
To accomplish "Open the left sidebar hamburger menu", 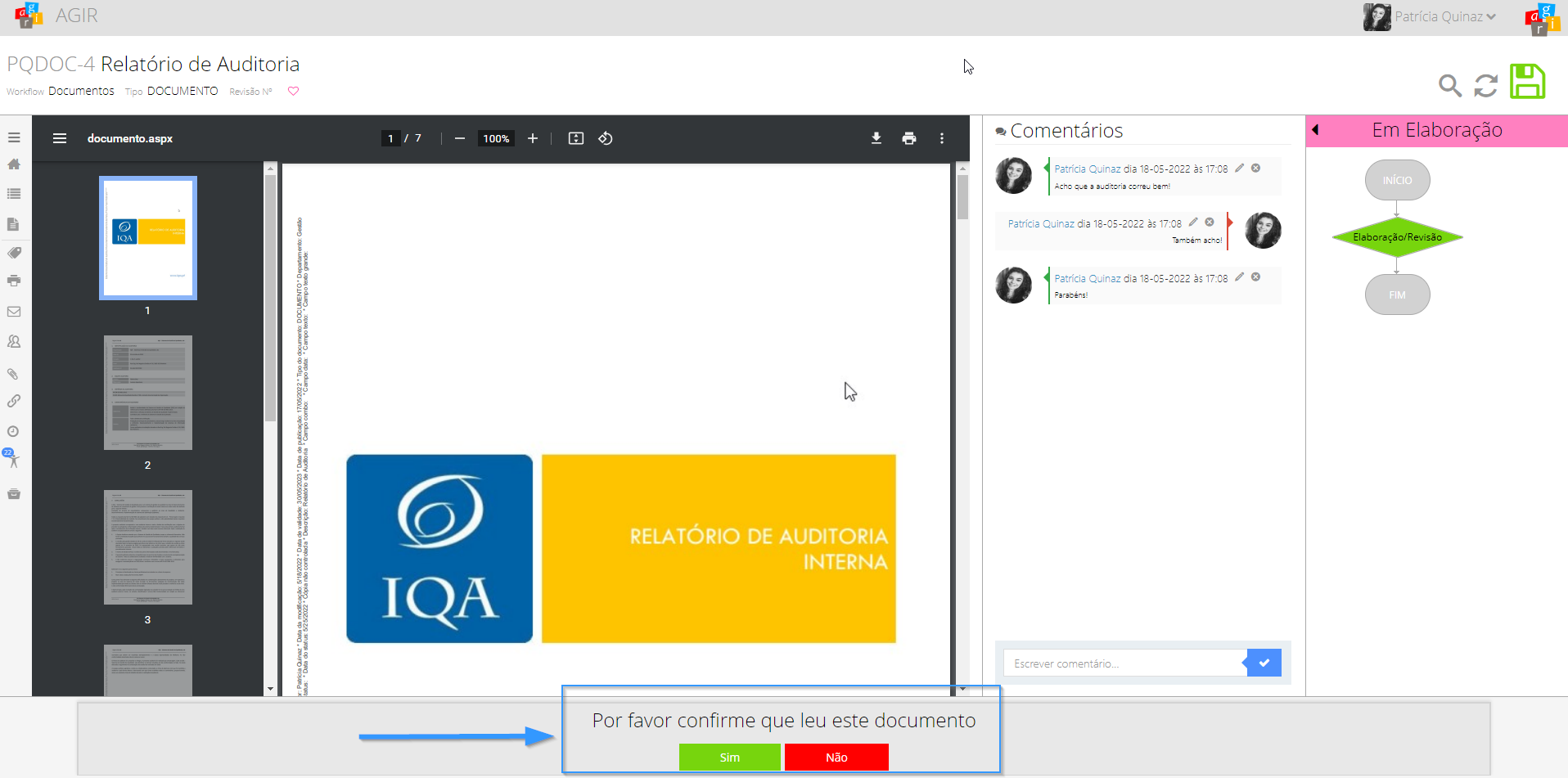I will tap(14, 137).
